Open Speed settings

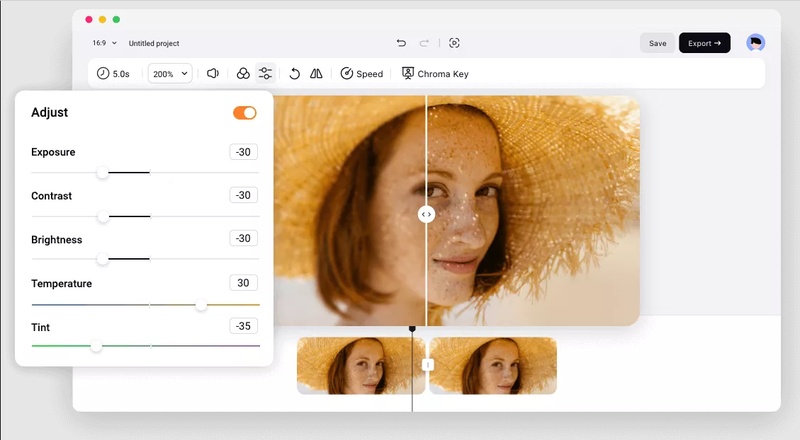point(362,74)
